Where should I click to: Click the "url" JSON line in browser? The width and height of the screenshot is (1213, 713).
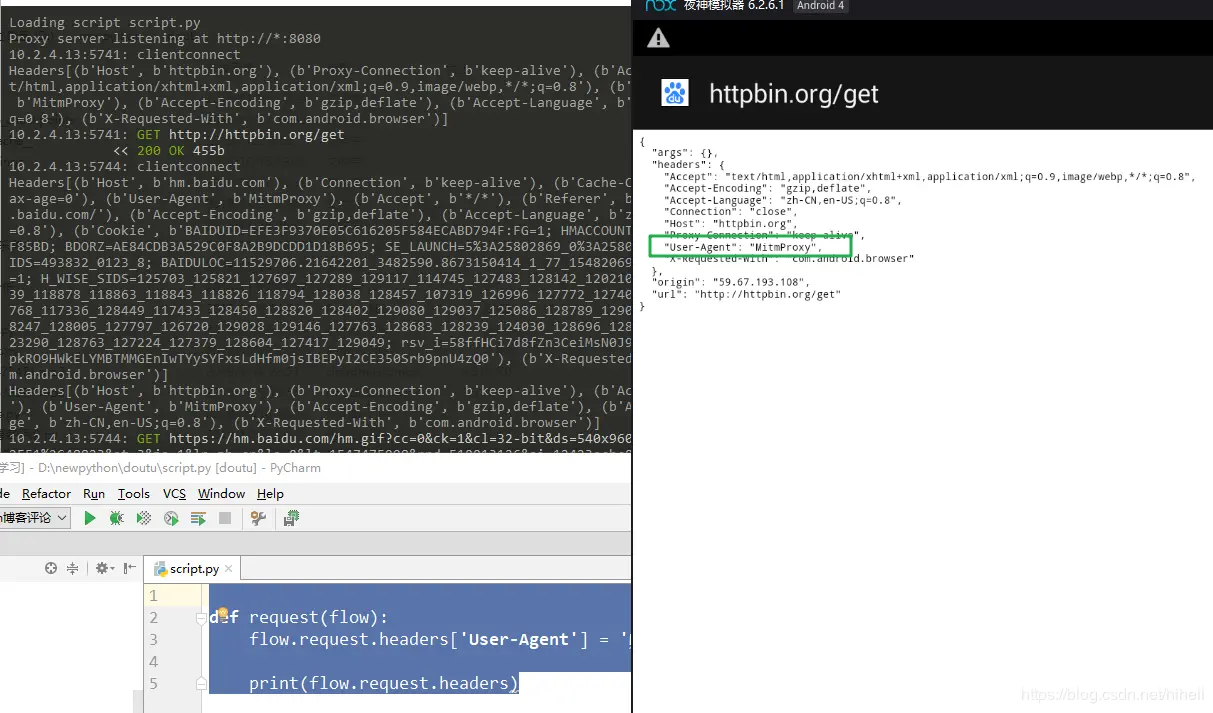(x=746, y=295)
